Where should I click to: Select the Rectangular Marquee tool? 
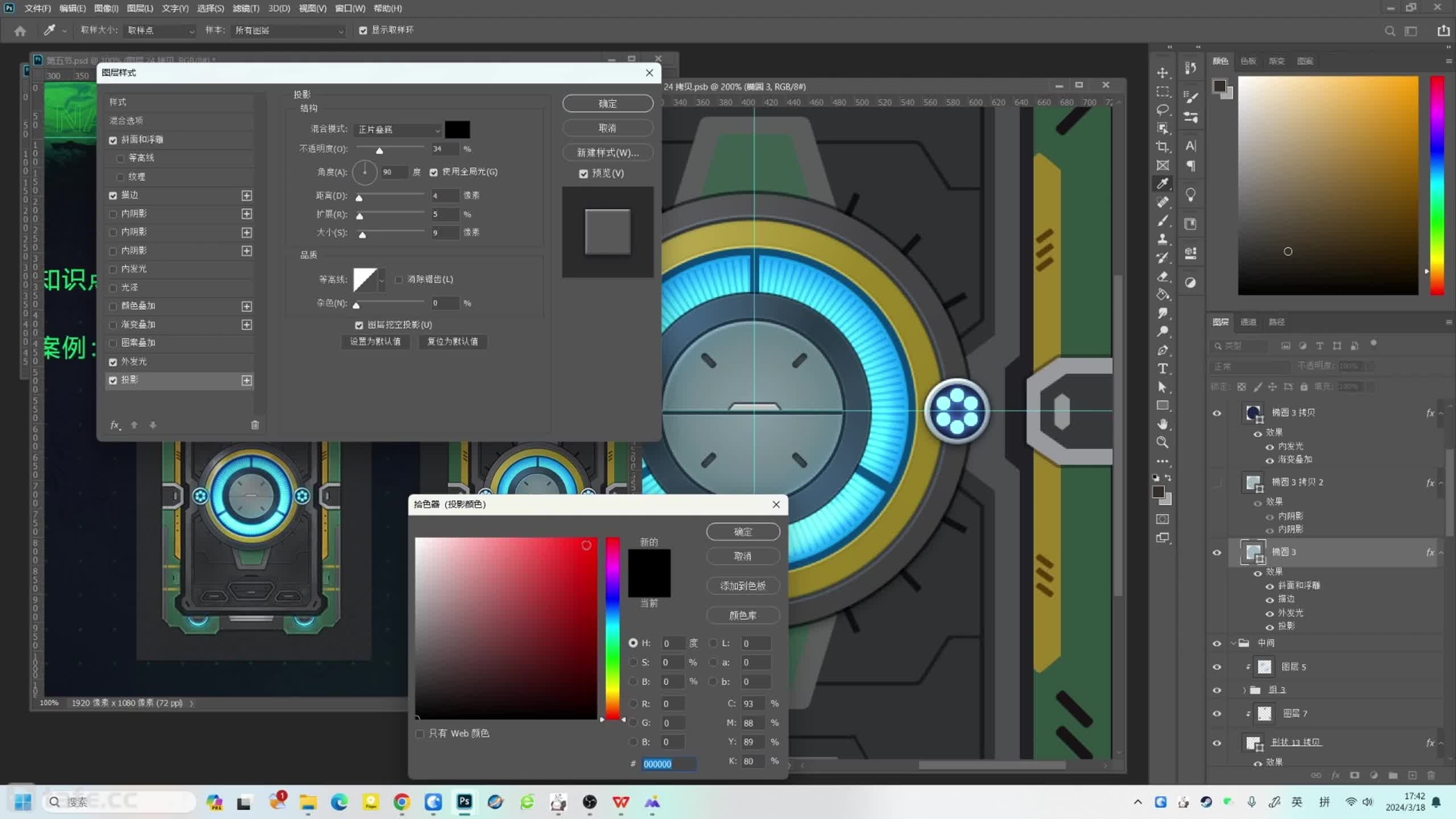(x=1163, y=92)
